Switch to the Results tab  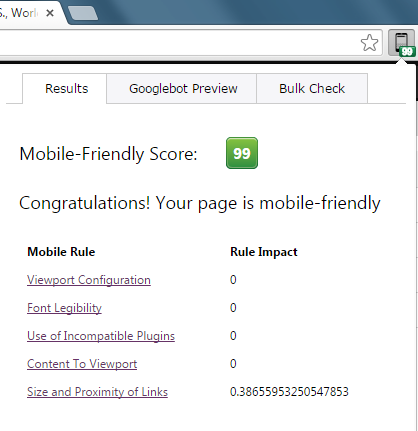tap(65, 89)
